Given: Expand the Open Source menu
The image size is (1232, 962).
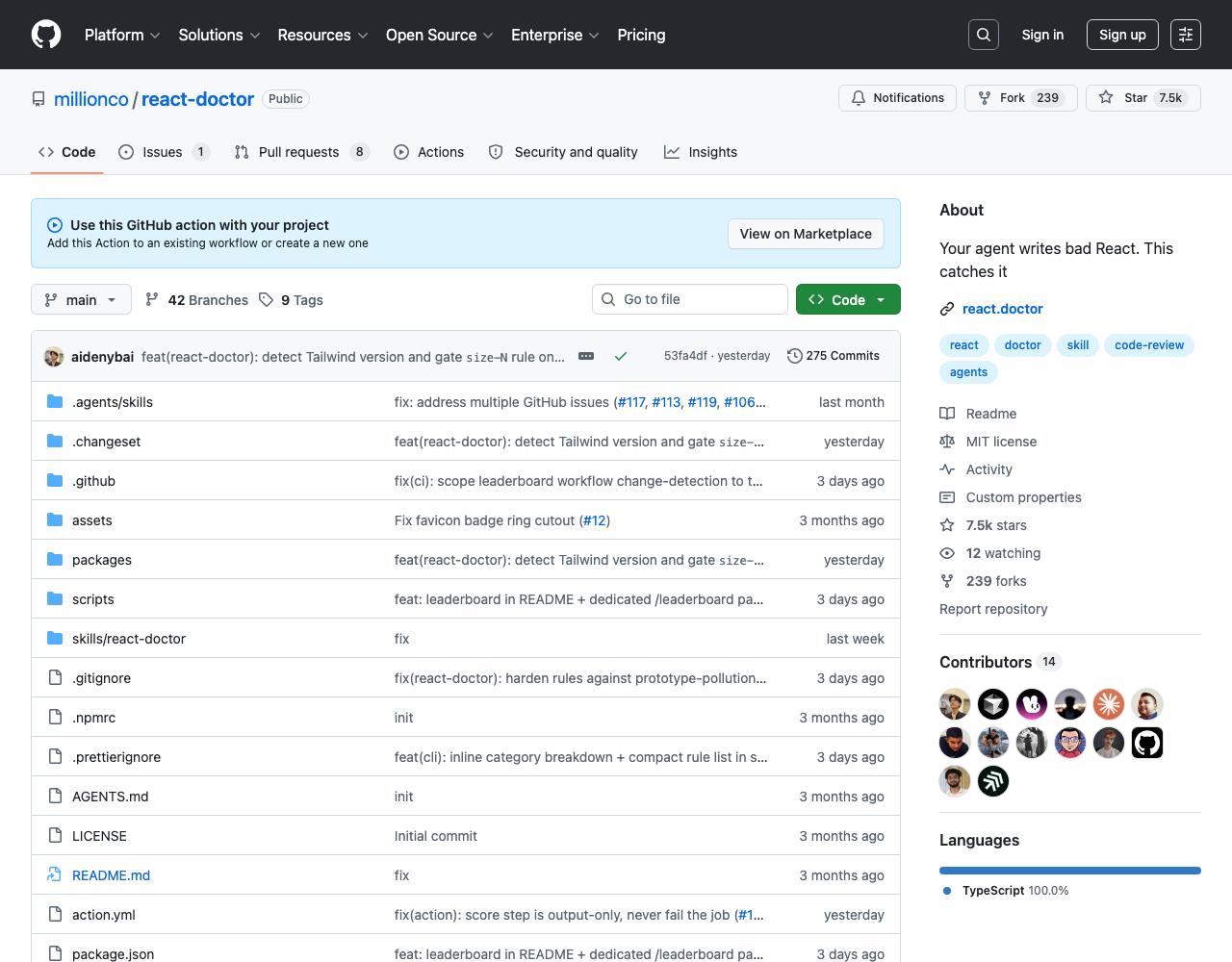Looking at the screenshot, I should pos(440,35).
